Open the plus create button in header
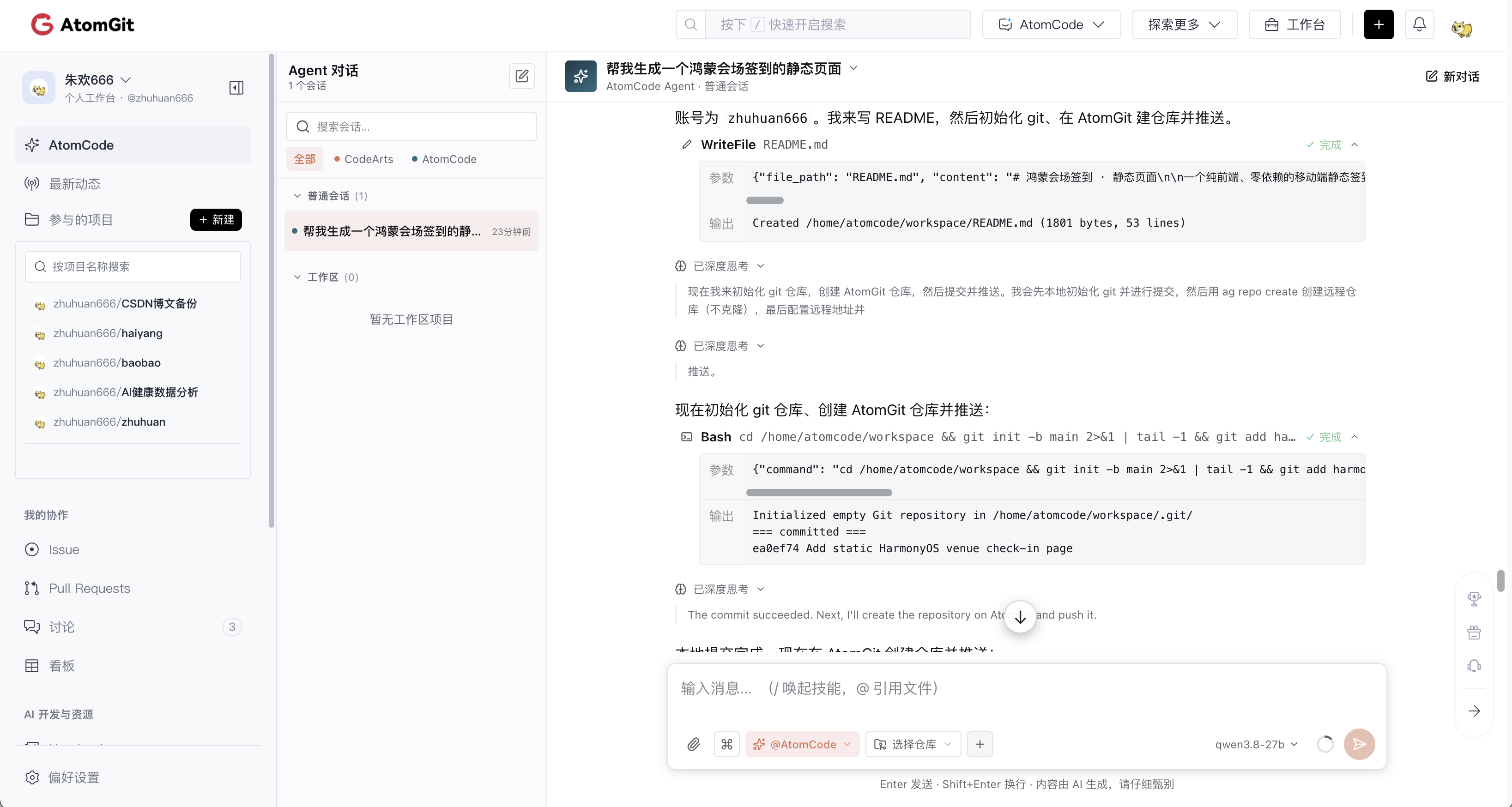The image size is (1512, 807). point(1379,24)
